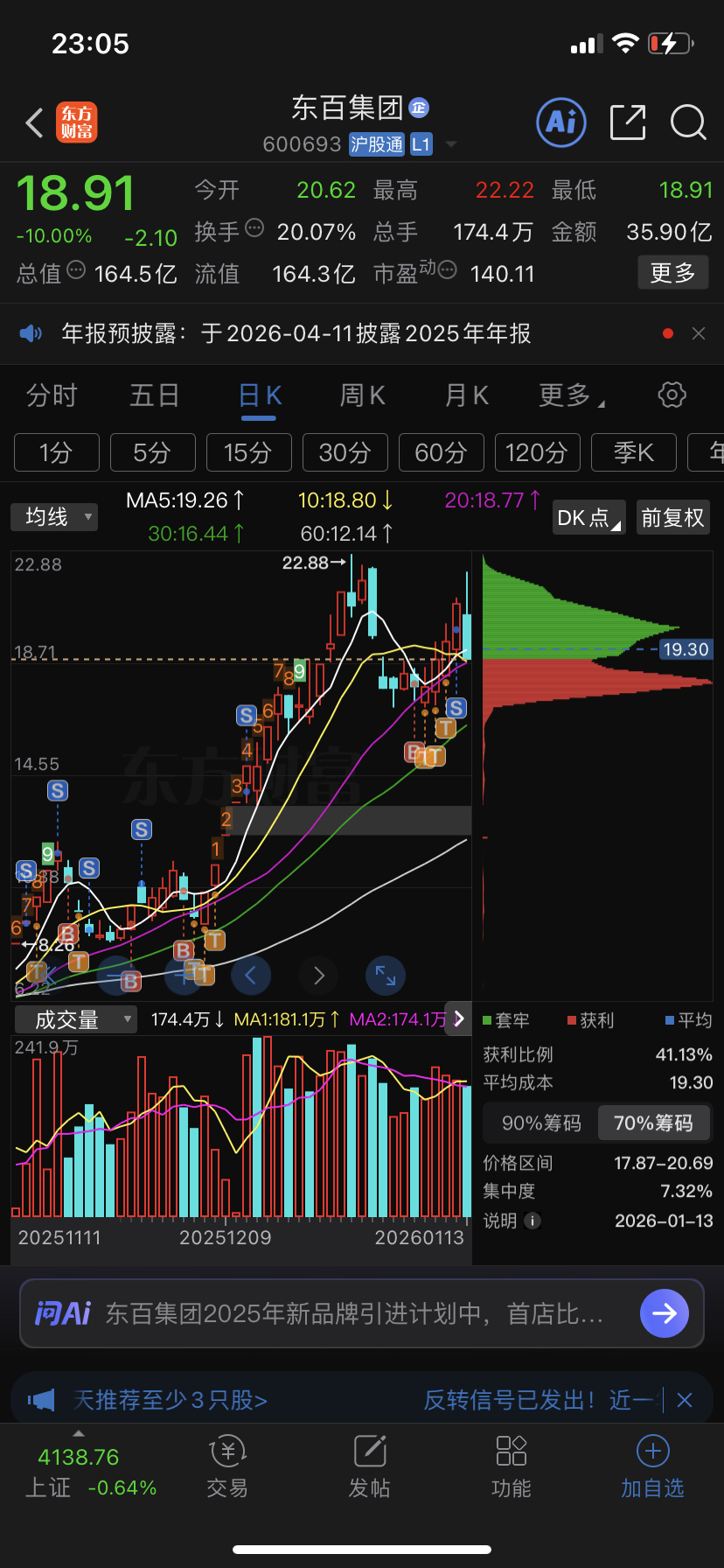Select the 日K tab
The image size is (724, 1568).
[x=260, y=395]
